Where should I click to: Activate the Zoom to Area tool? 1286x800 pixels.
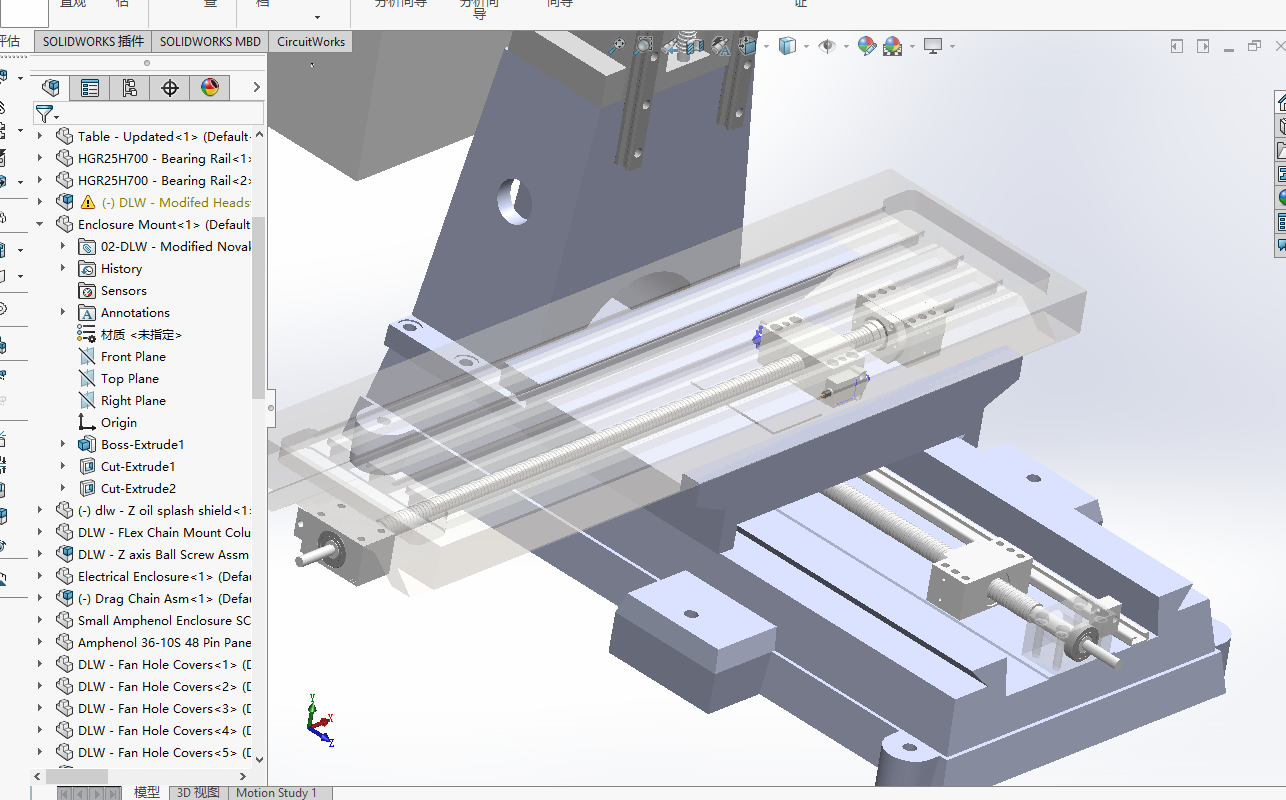(645, 45)
